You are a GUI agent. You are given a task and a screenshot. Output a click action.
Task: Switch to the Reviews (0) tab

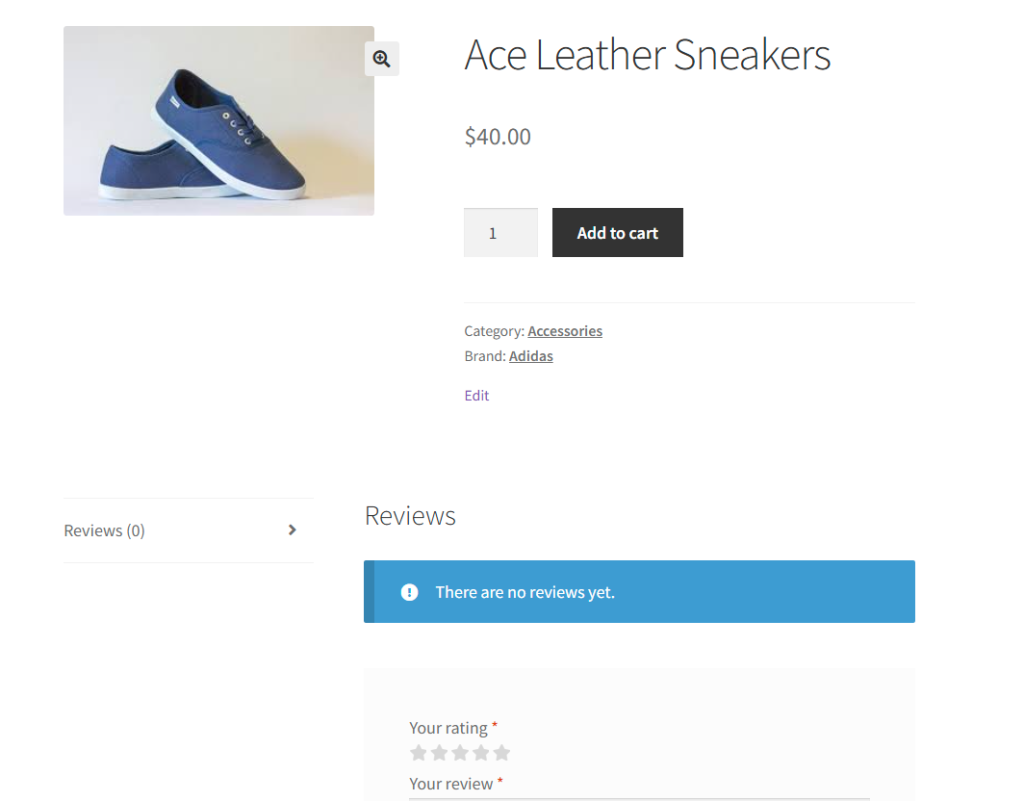(x=104, y=530)
